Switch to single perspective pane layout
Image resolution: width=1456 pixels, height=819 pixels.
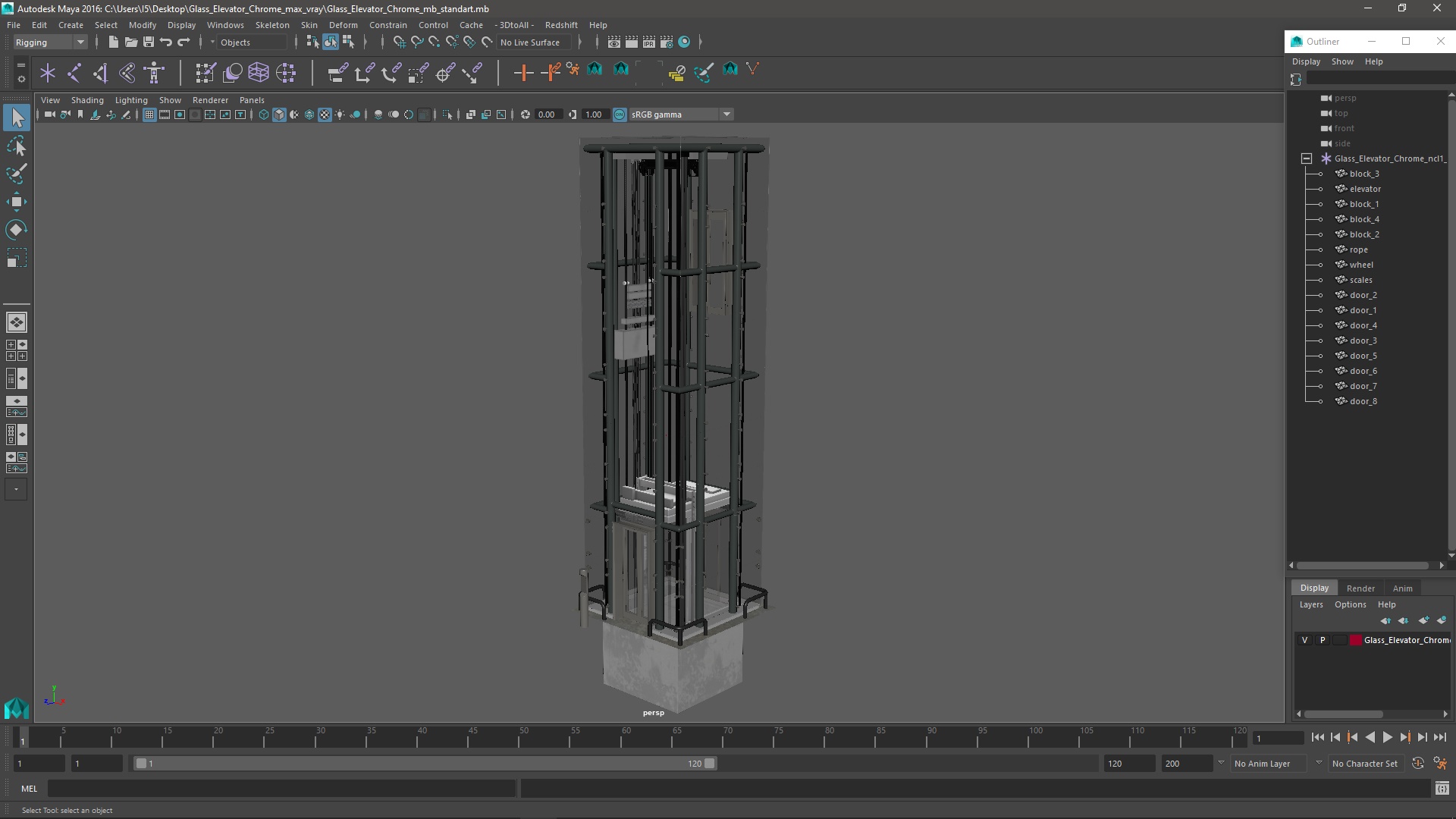click(x=17, y=322)
